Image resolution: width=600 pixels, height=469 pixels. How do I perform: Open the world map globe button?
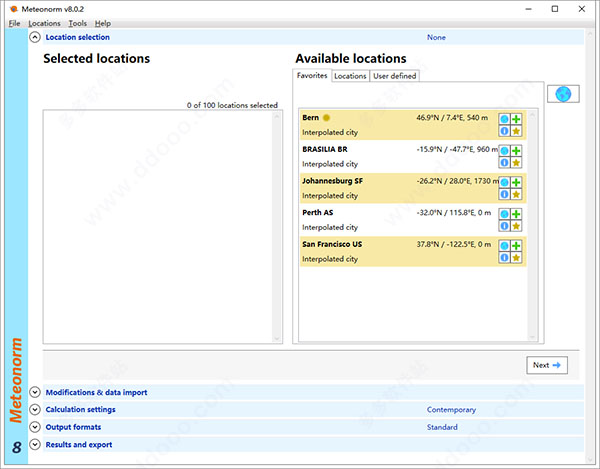point(563,94)
